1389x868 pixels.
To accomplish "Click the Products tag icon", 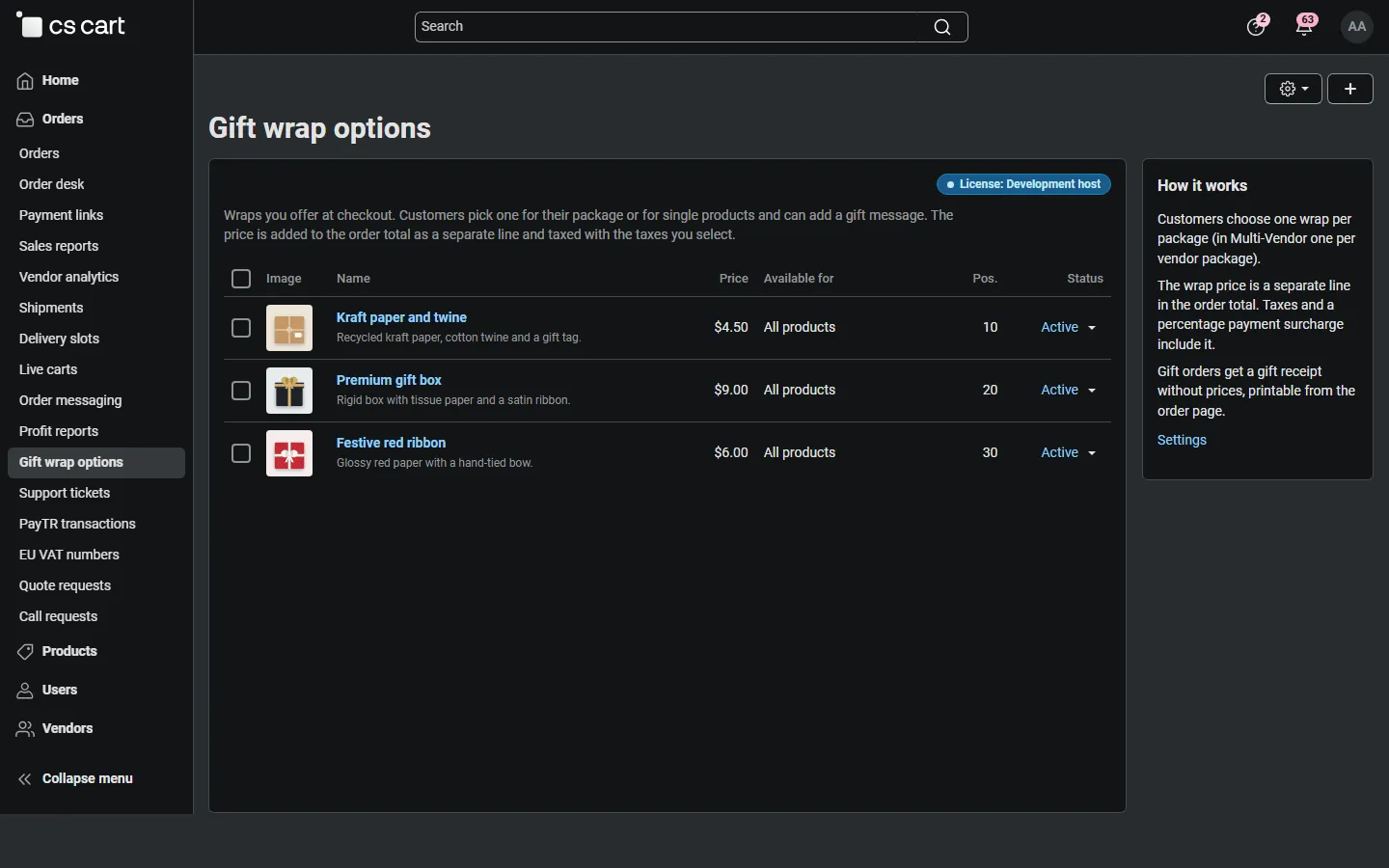I will [x=25, y=652].
